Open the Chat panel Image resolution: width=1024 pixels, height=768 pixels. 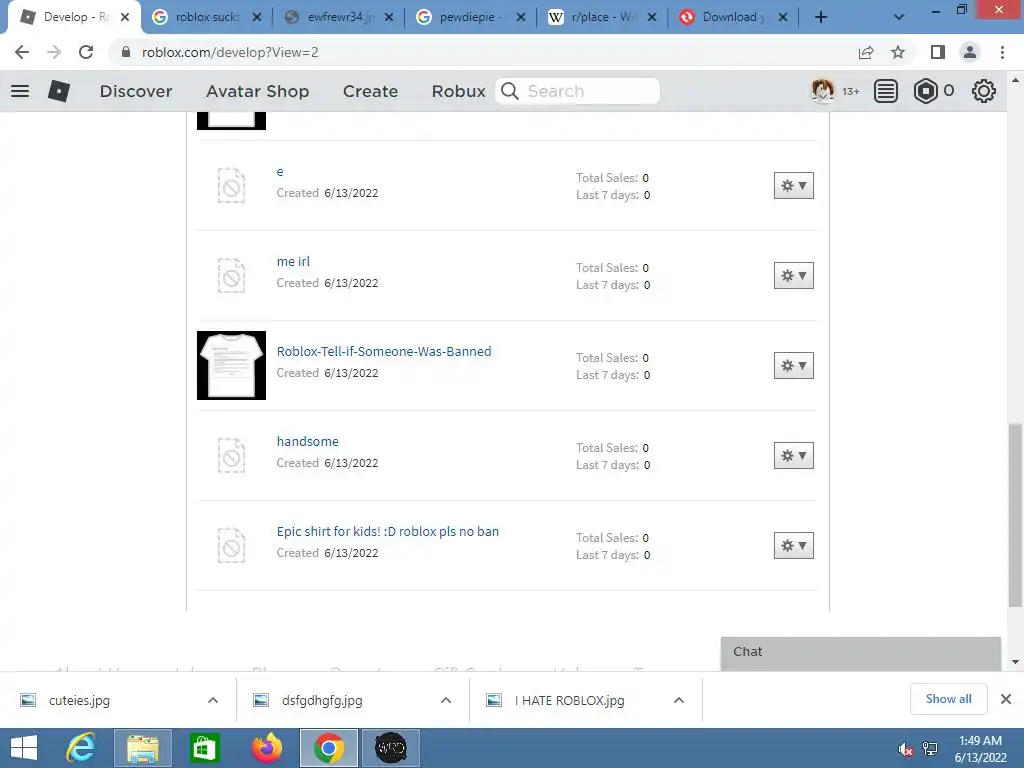tap(861, 653)
